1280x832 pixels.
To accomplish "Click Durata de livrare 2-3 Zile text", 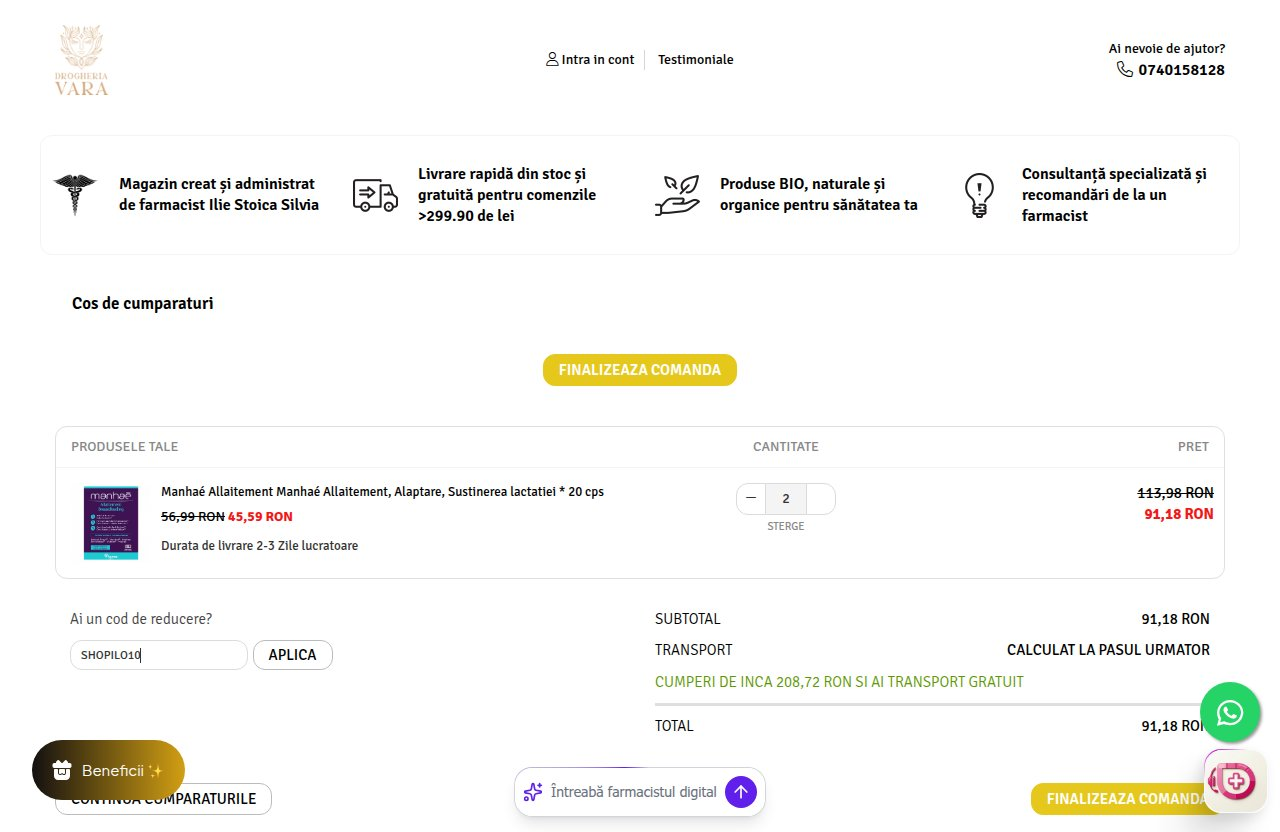I will [x=260, y=546].
